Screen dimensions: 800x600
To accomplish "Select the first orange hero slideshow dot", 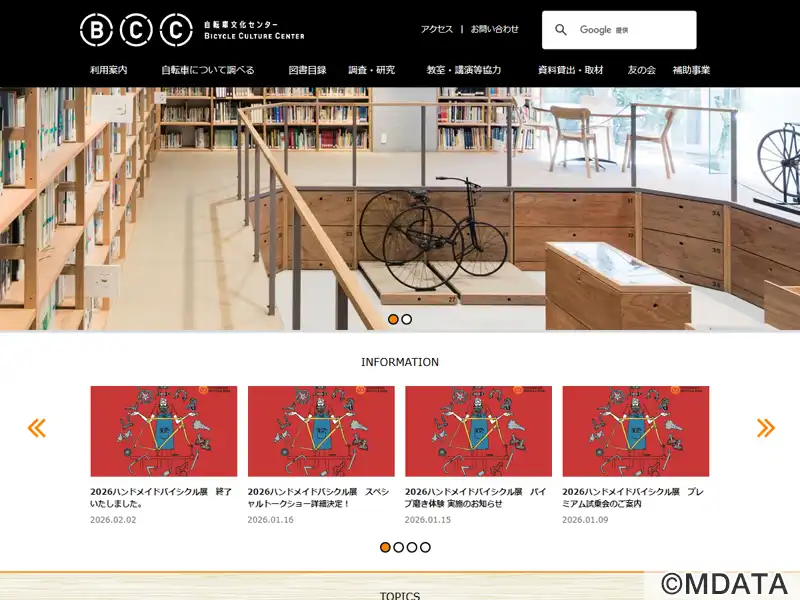I will pyautogui.click(x=393, y=319).
